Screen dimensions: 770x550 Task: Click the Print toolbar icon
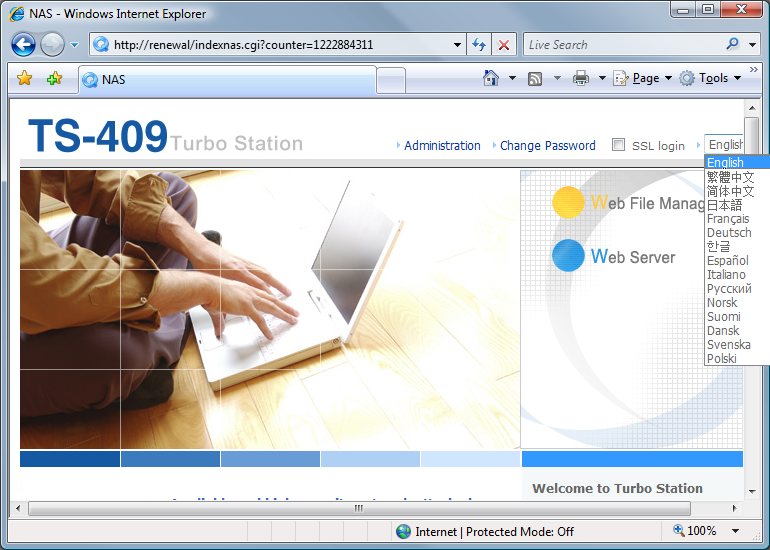(x=581, y=78)
